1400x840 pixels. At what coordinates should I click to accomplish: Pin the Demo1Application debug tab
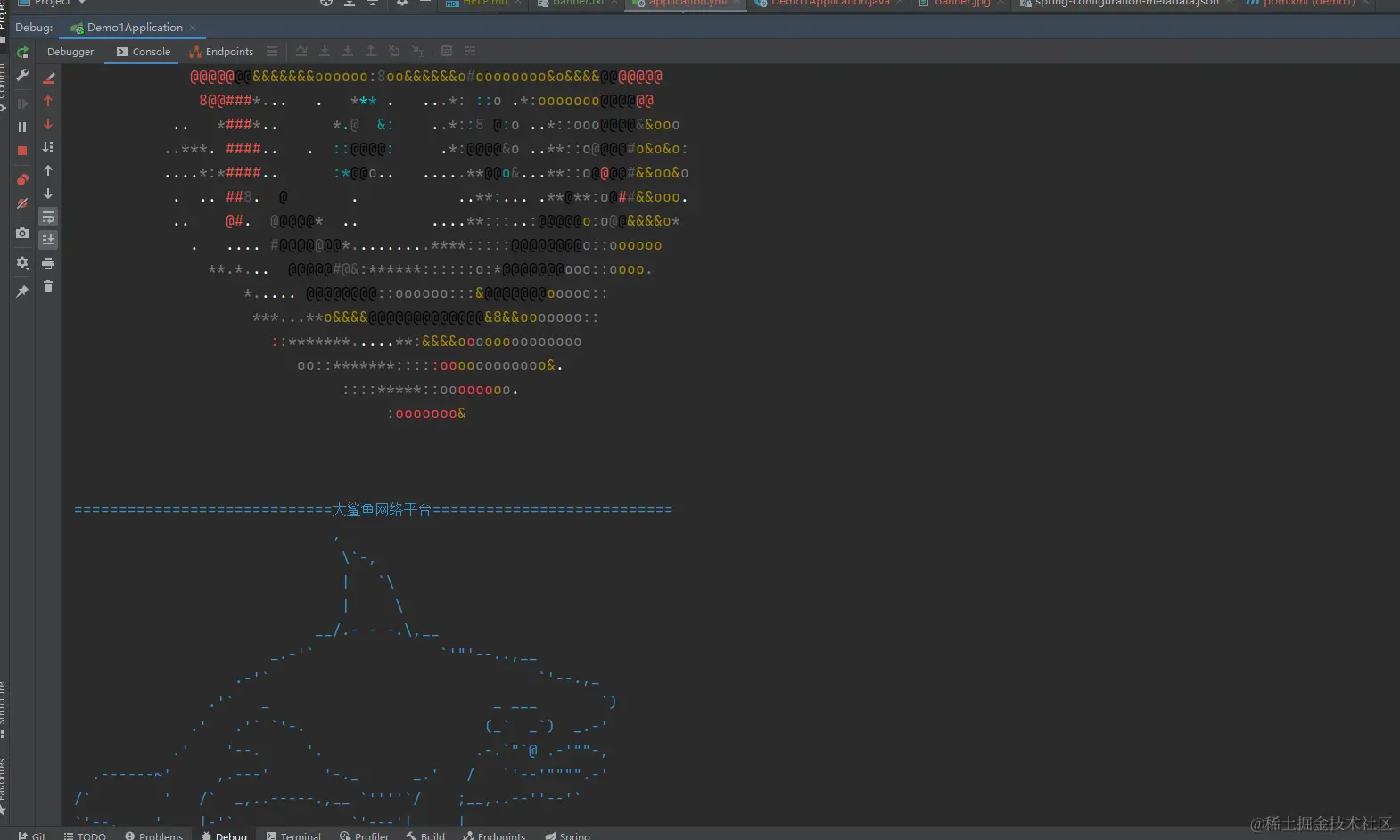22,291
